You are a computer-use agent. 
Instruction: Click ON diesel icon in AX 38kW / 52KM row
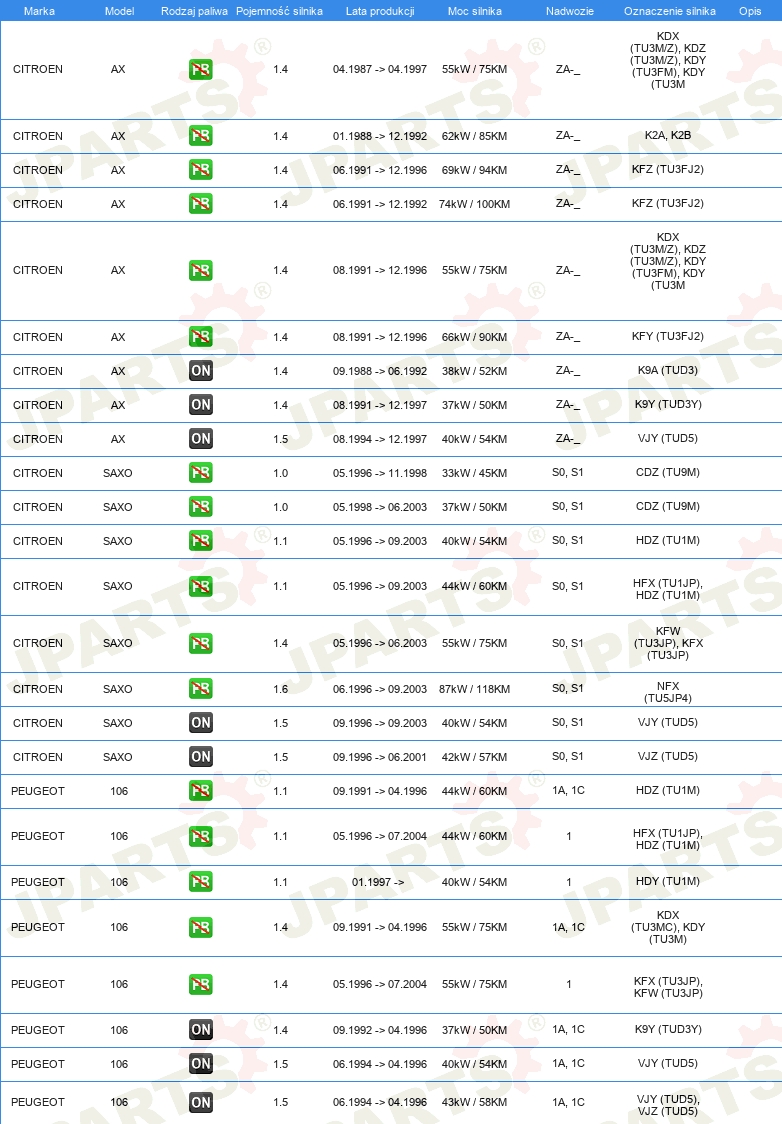(x=201, y=371)
